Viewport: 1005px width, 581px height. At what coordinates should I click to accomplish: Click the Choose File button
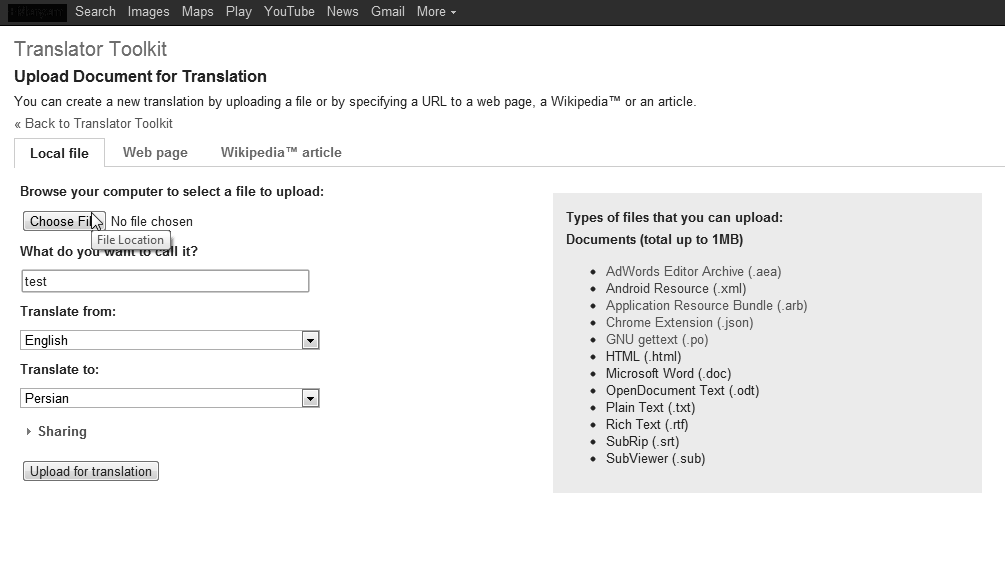click(64, 221)
